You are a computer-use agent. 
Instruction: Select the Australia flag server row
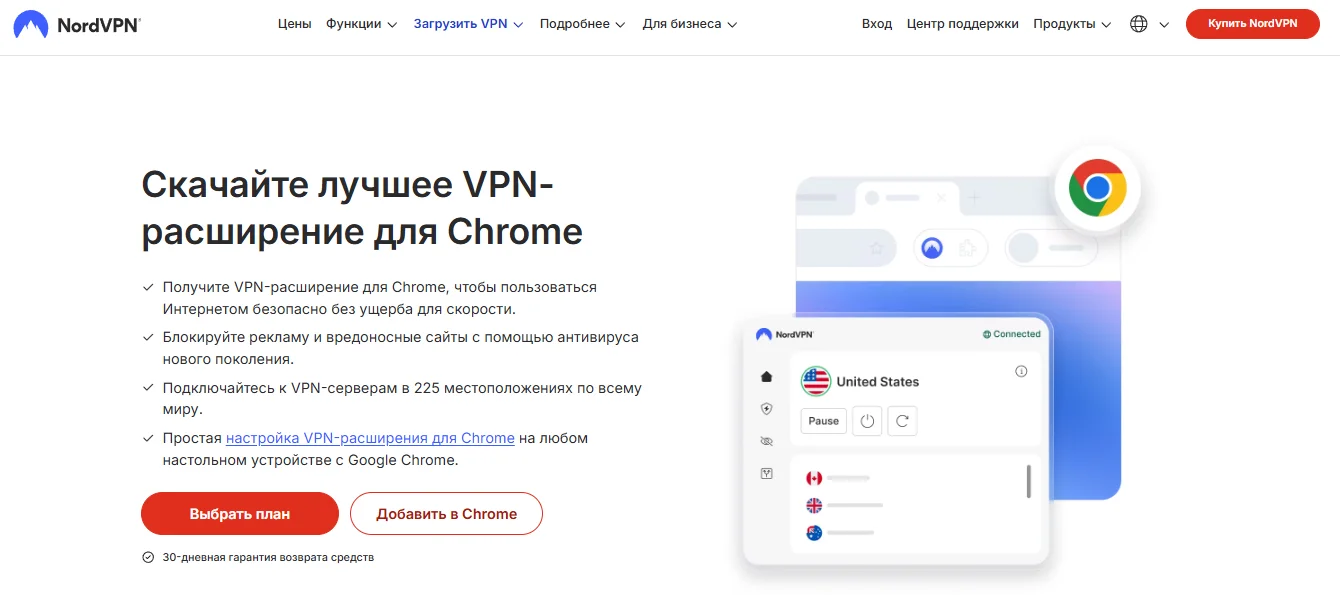click(841, 532)
